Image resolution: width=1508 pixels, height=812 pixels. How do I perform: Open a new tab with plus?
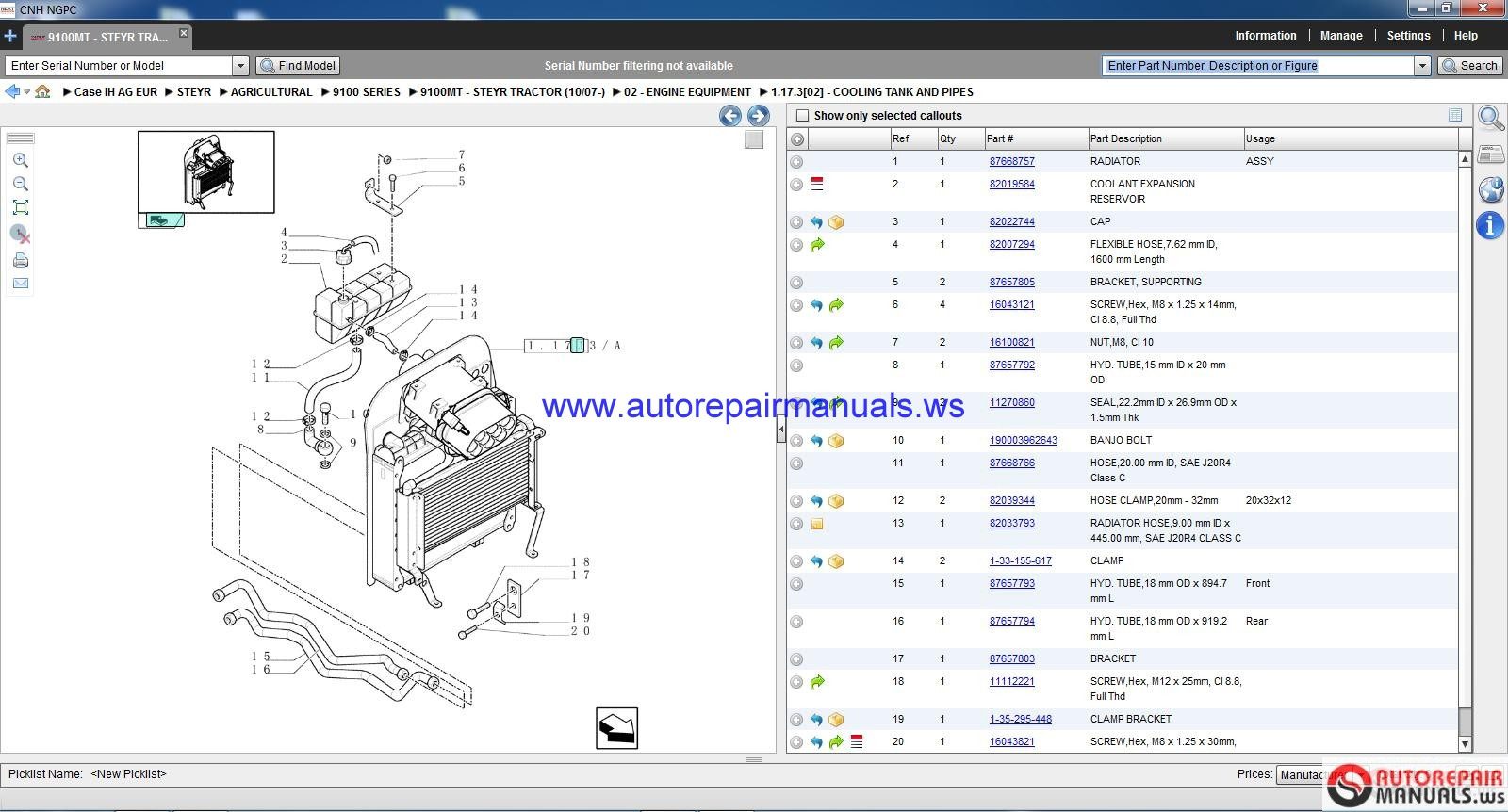coord(10,37)
